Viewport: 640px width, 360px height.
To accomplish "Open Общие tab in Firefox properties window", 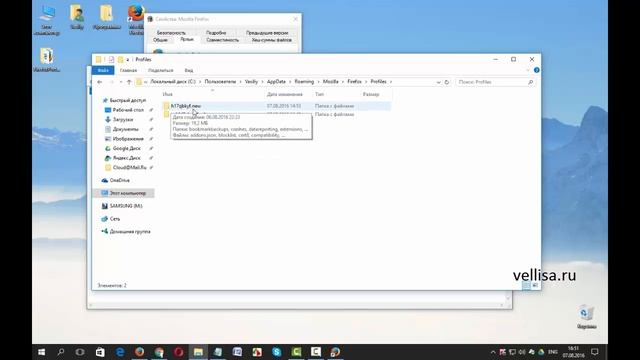I will tap(160, 40).
